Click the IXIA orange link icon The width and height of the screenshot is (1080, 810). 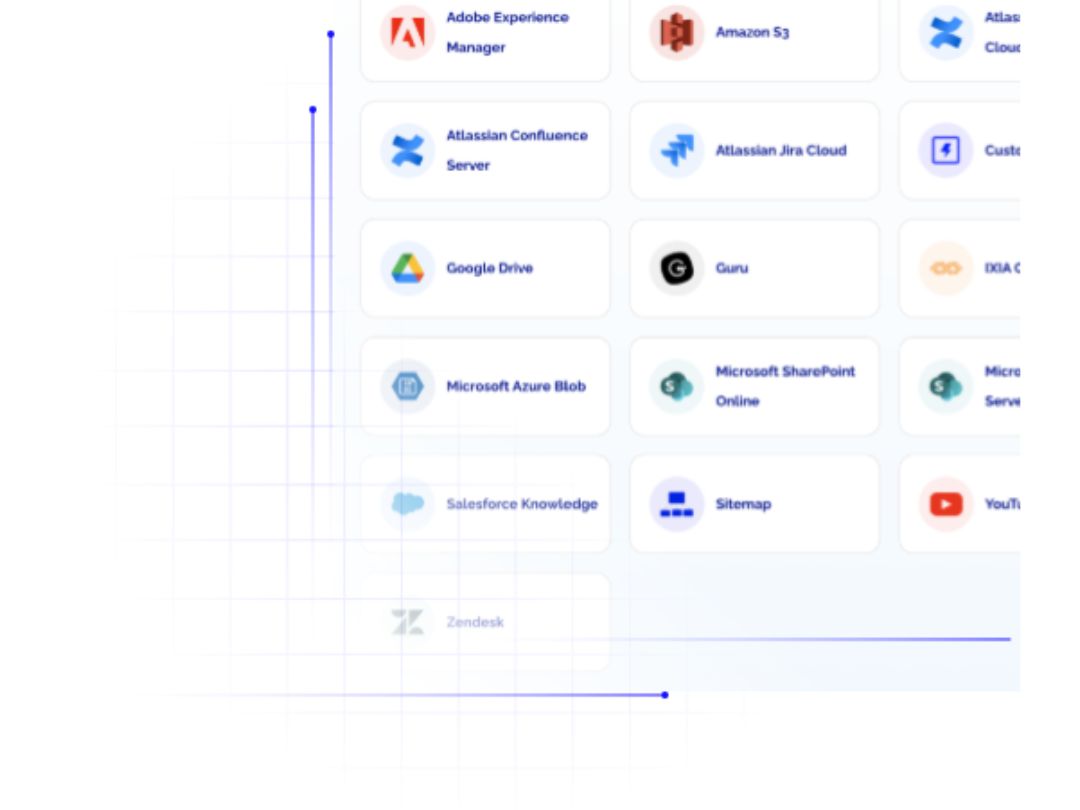point(946,268)
